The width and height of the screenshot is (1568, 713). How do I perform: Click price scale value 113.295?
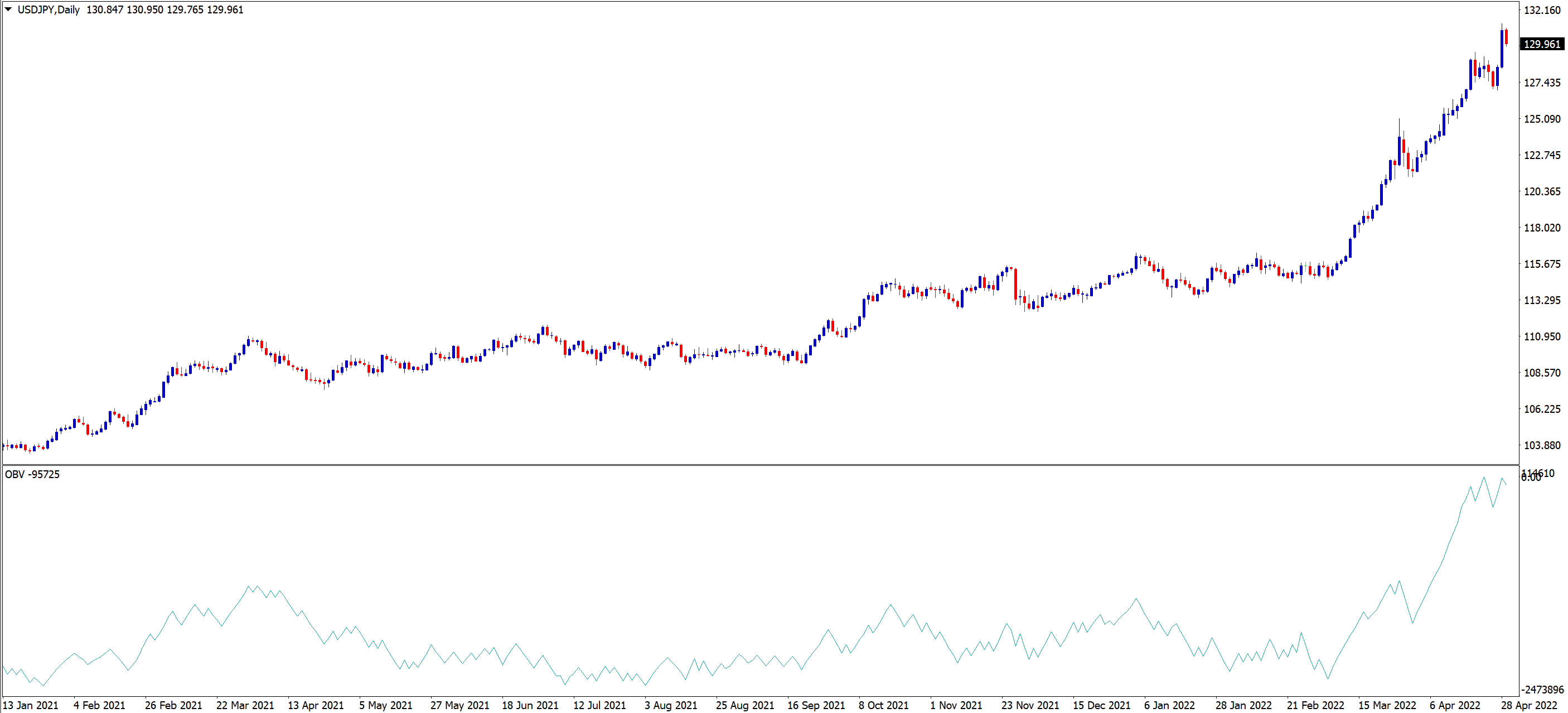click(x=1542, y=300)
